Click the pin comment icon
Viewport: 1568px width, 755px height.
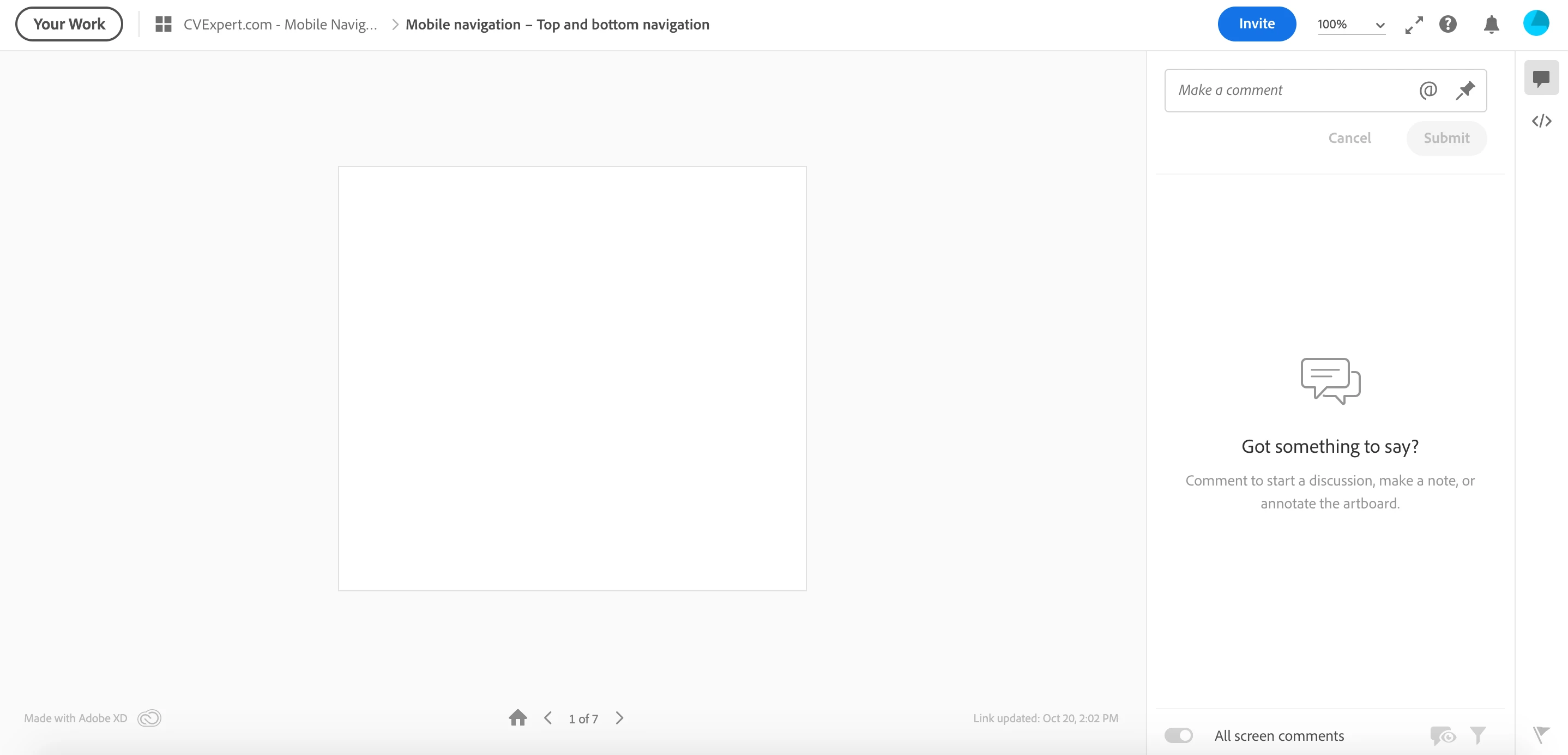pyautogui.click(x=1465, y=90)
